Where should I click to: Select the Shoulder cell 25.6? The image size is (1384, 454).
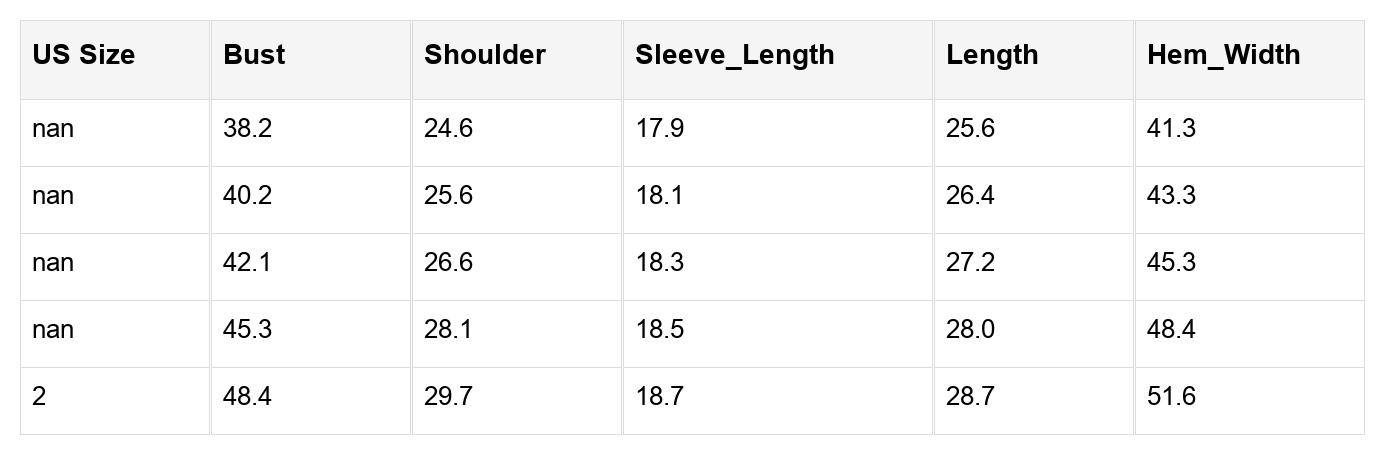click(449, 196)
